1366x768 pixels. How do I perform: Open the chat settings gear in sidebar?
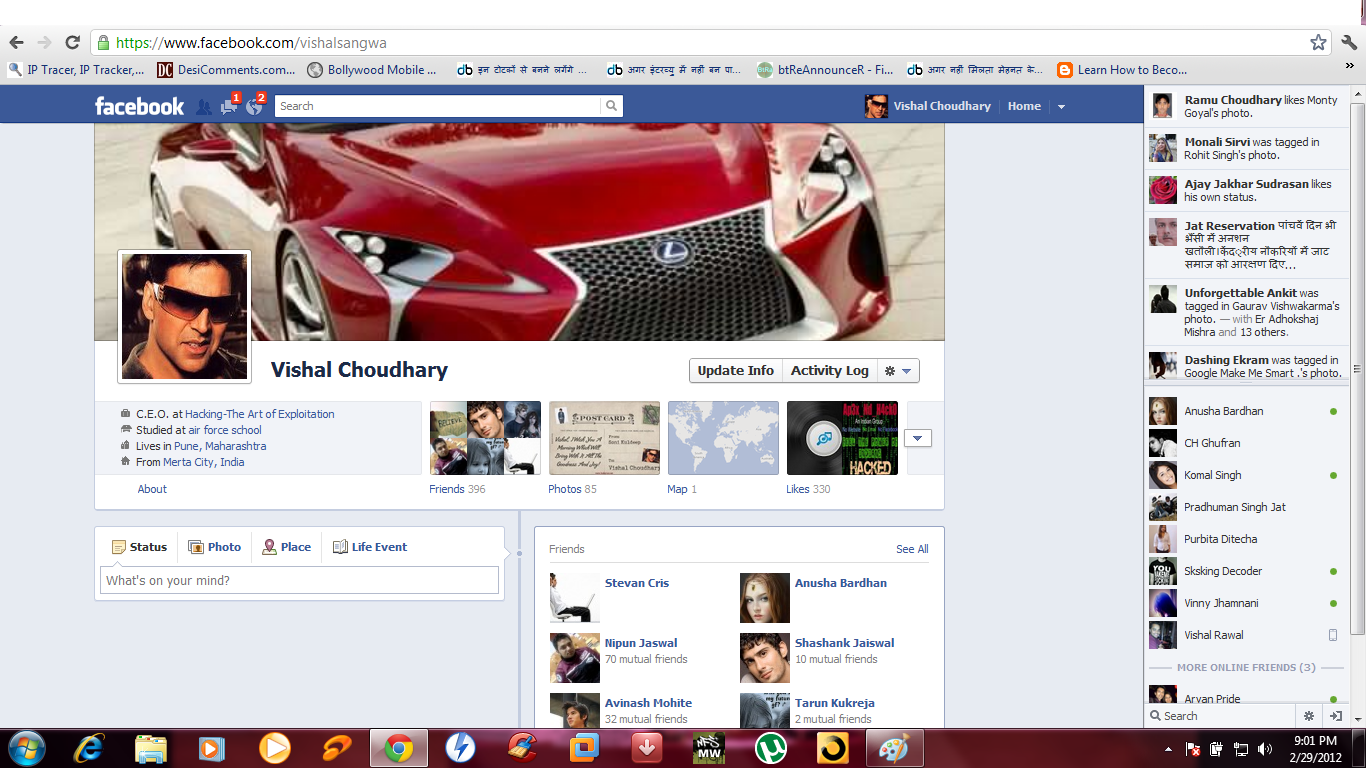pyautogui.click(x=1309, y=716)
